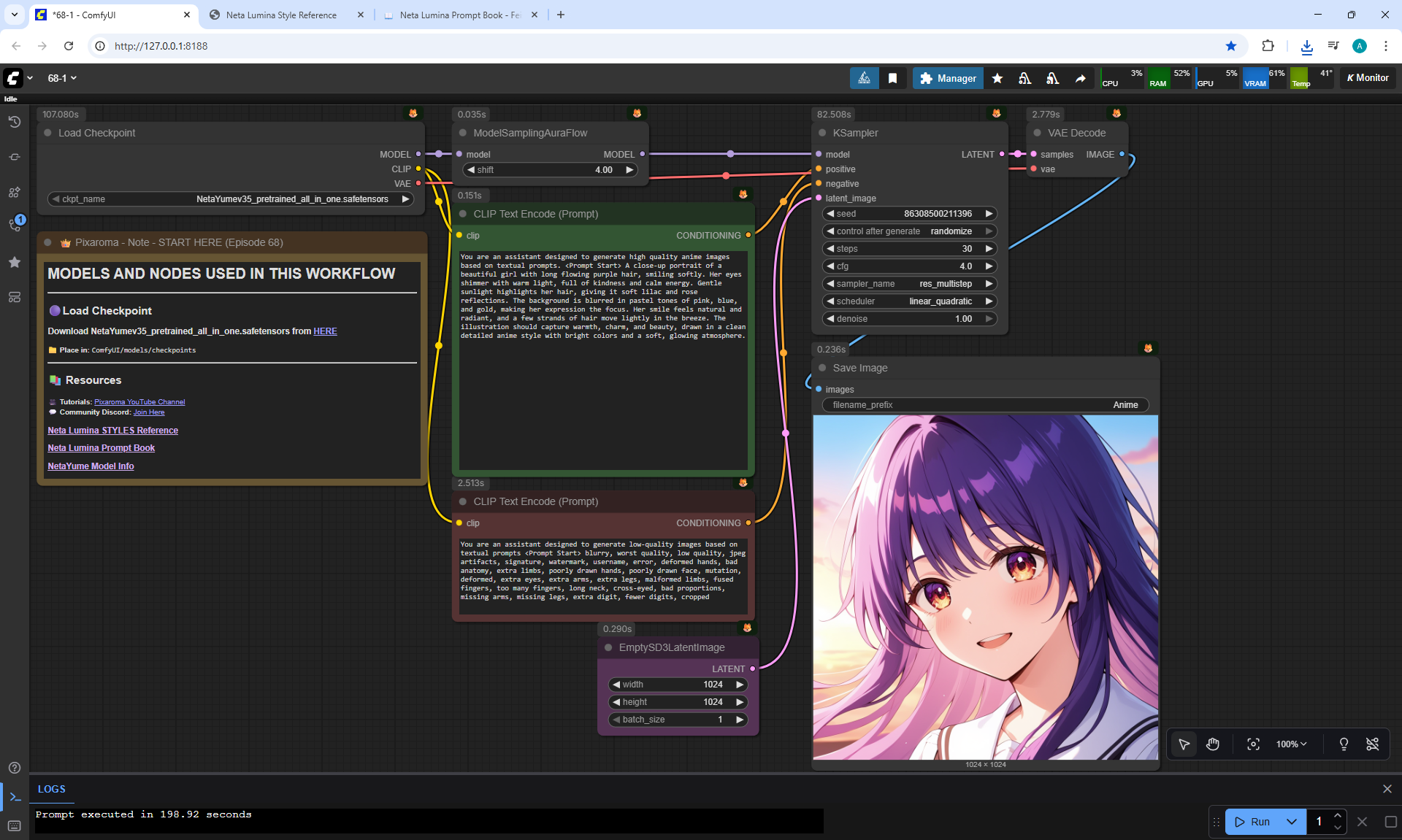Select the LOGS tab
This screenshot has width=1402, height=840.
click(51, 789)
